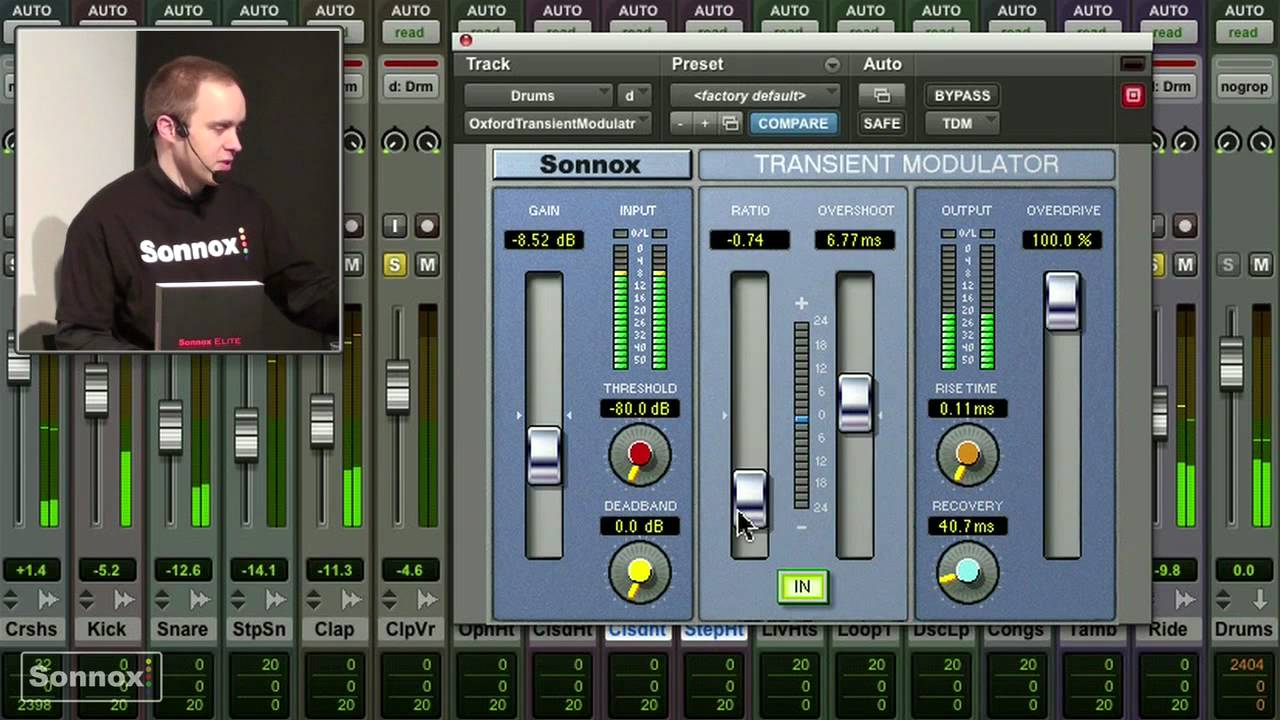Toggle the plugin IN button
1280x720 pixels.
click(x=802, y=587)
